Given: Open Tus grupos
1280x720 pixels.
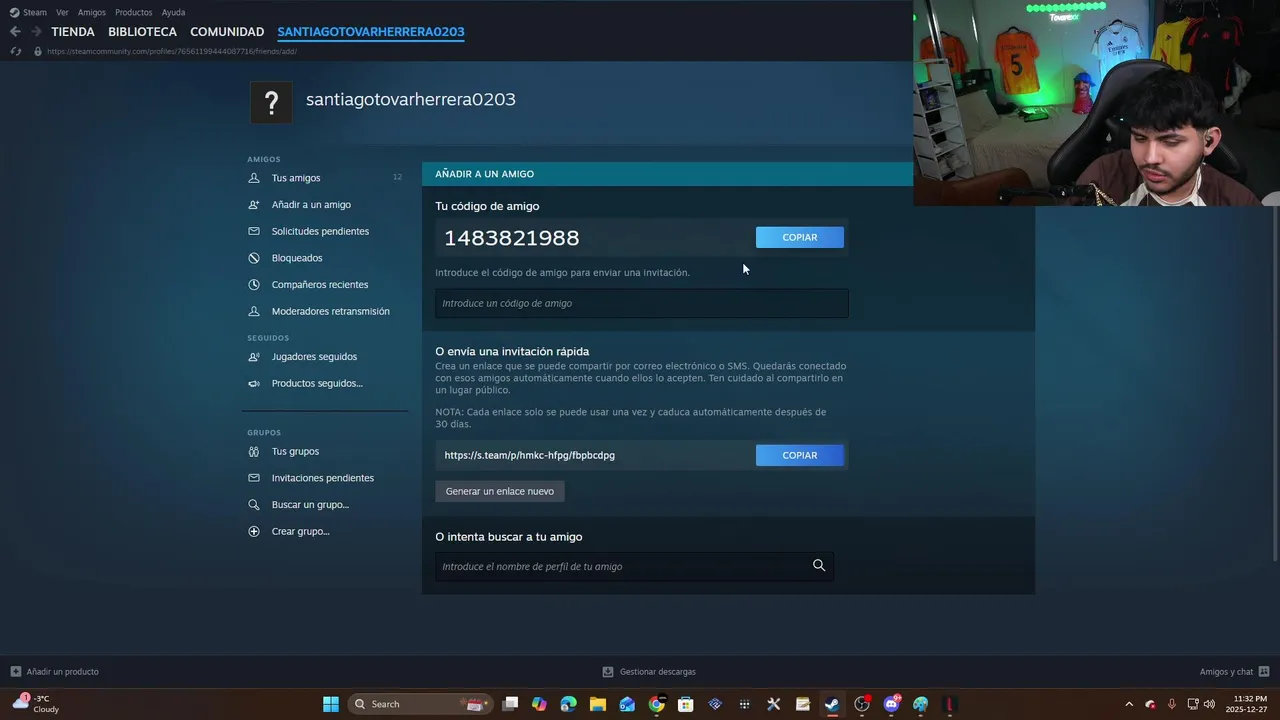Looking at the screenshot, I should [295, 451].
